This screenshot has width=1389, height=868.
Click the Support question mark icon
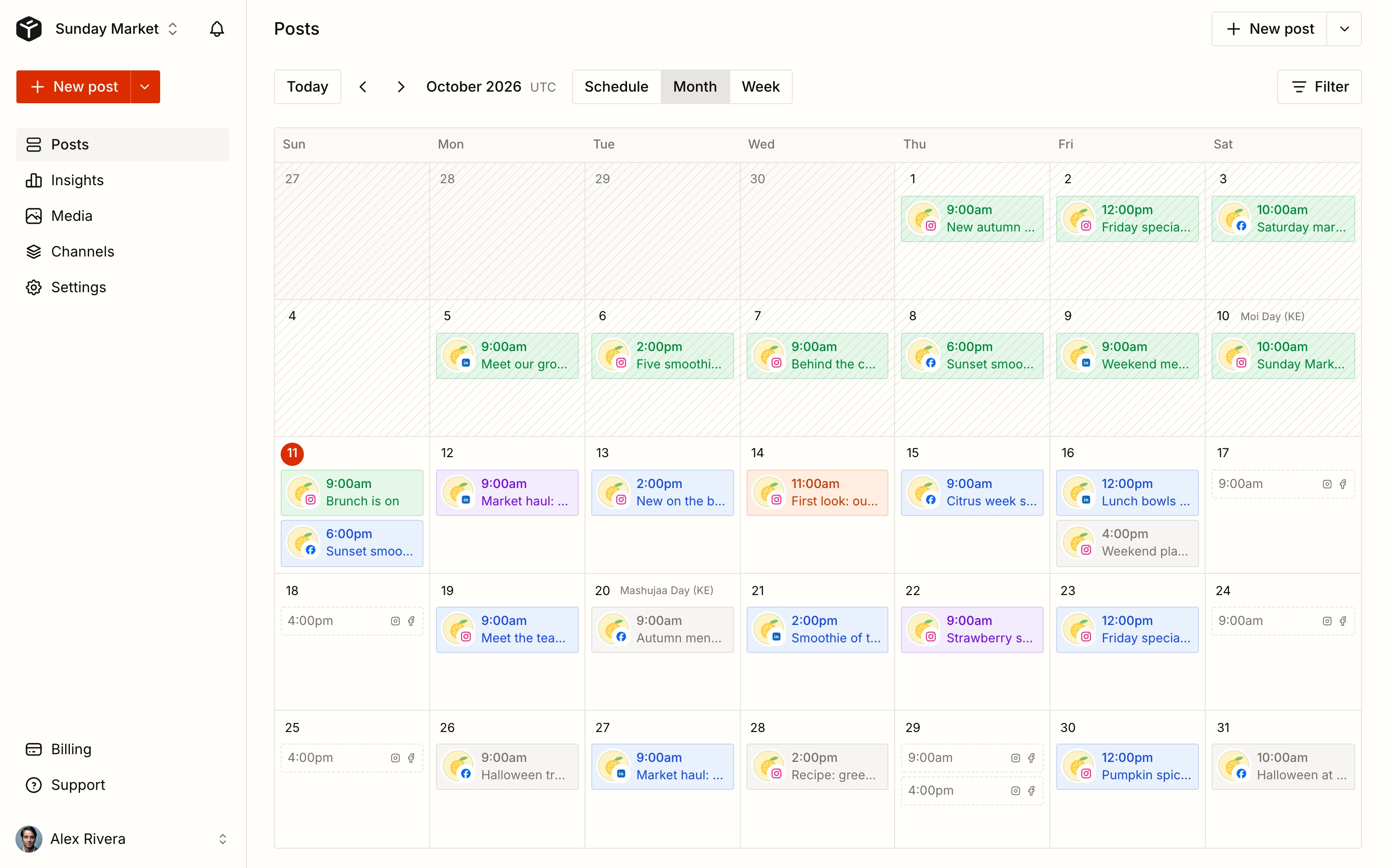(34, 785)
